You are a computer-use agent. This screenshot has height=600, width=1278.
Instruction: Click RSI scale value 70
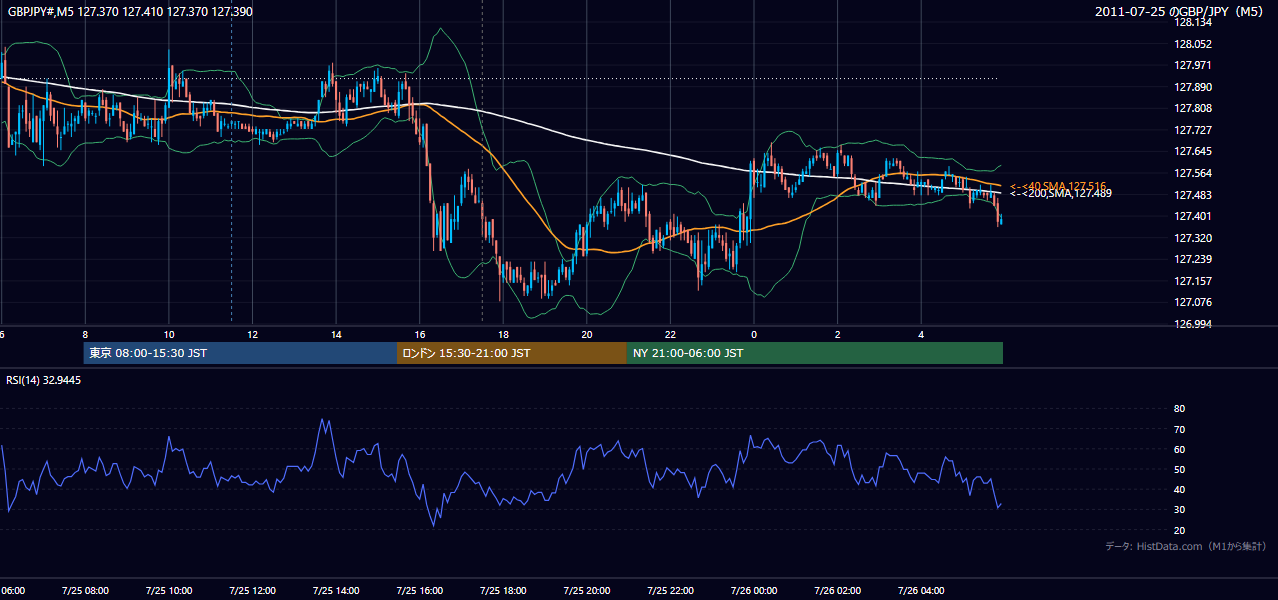pyautogui.click(x=1180, y=429)
